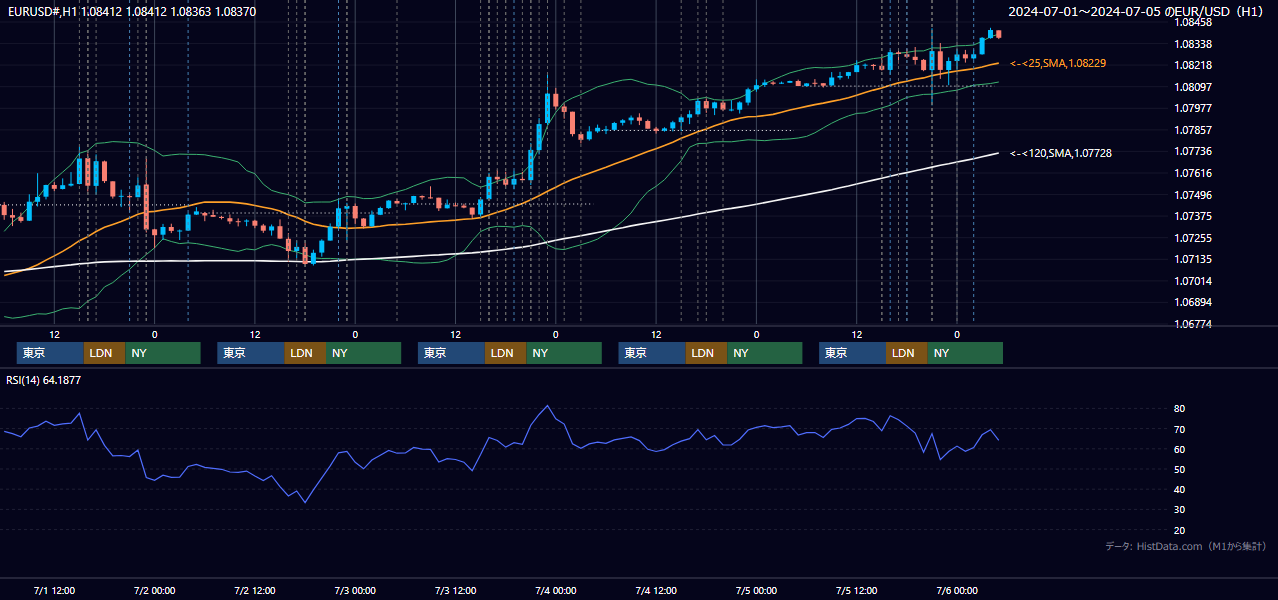Click price axis value 1.06774

point(1193,324)
